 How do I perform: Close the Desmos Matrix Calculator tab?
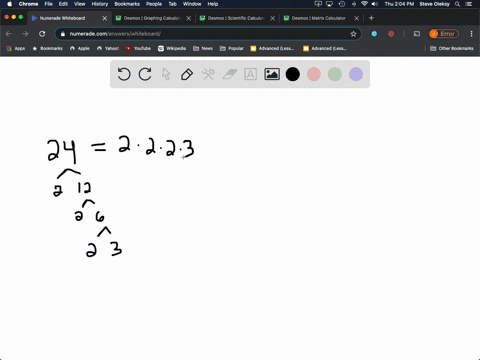click(357, 18)
